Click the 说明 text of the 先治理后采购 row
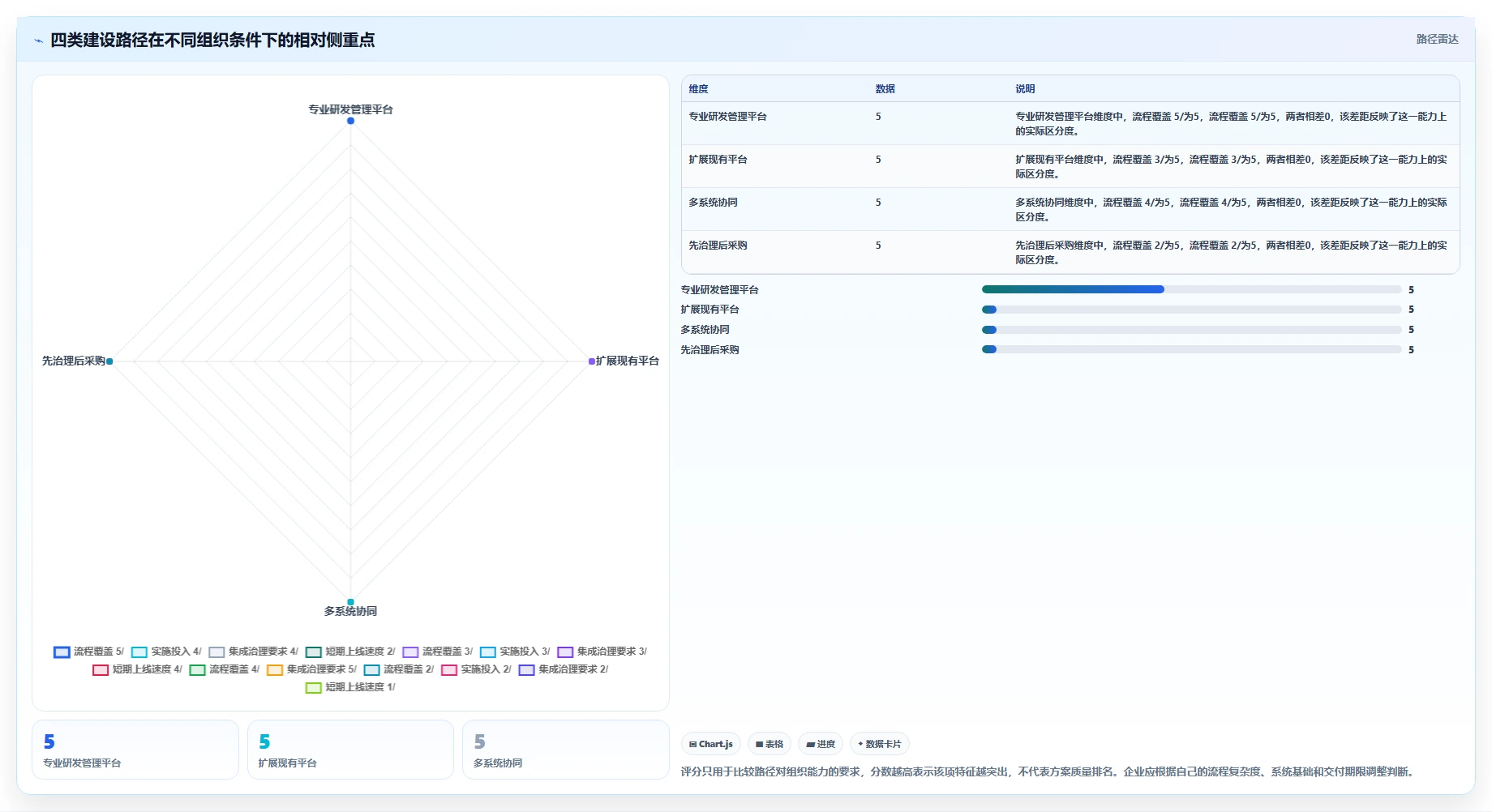The height and width of the screenshot is (812, 1492). tap(1231, 253)
